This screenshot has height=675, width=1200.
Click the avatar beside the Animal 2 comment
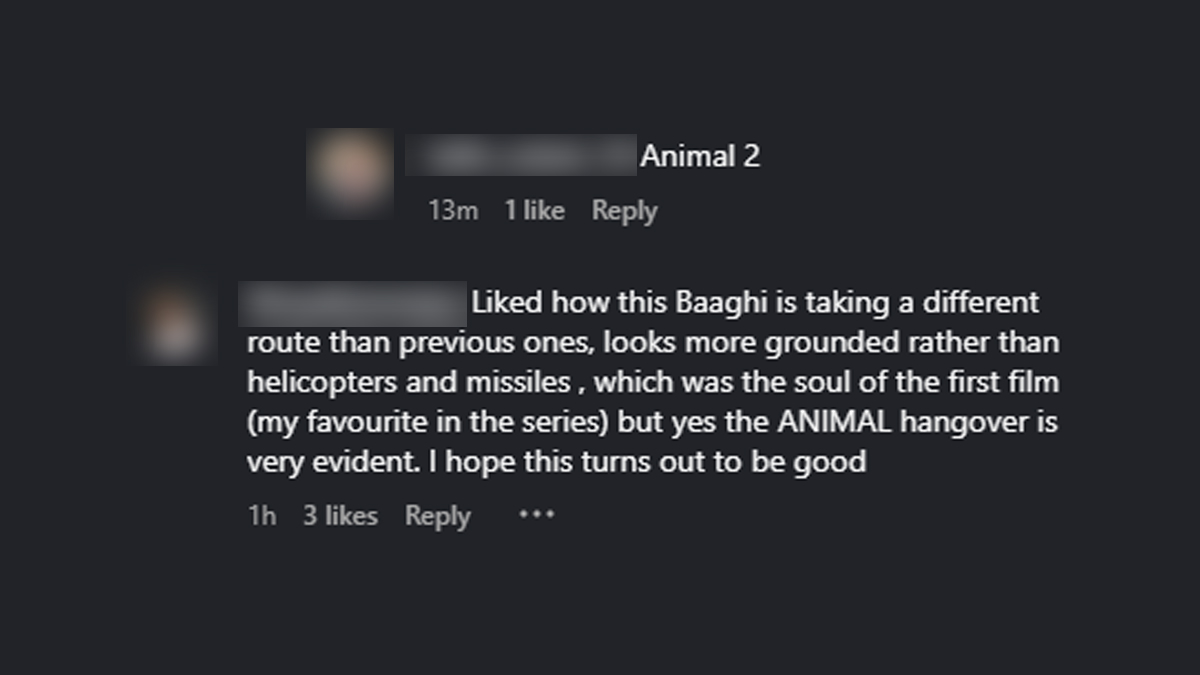coord(349,172)
